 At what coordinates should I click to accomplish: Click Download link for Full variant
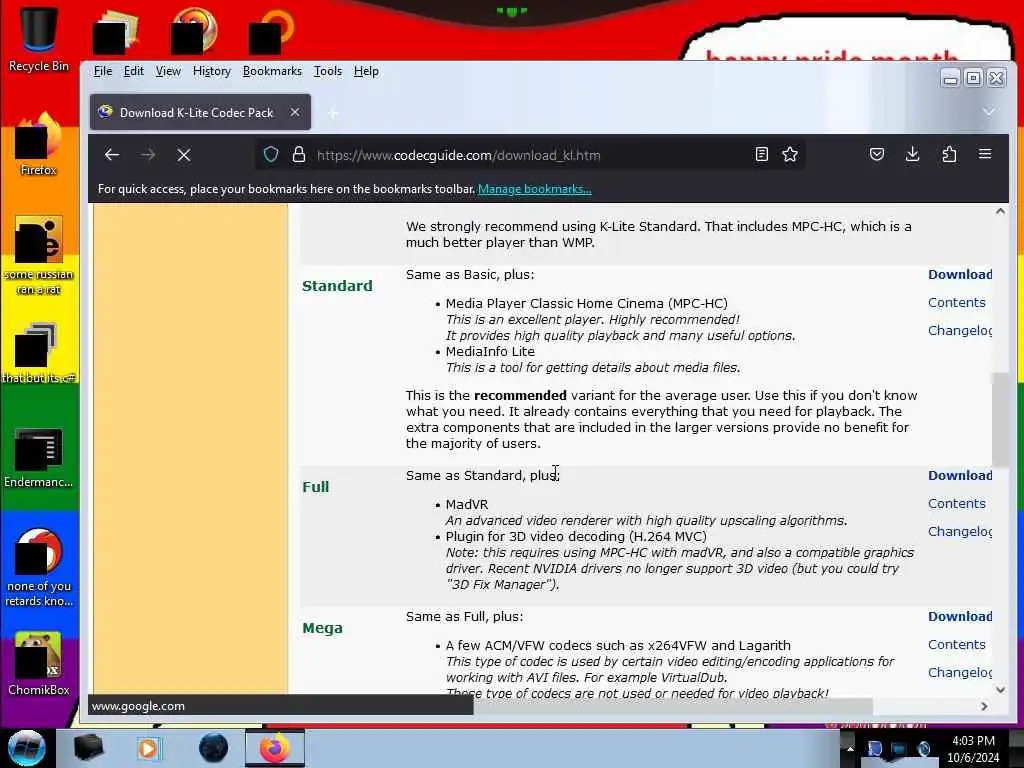(960, 475)
